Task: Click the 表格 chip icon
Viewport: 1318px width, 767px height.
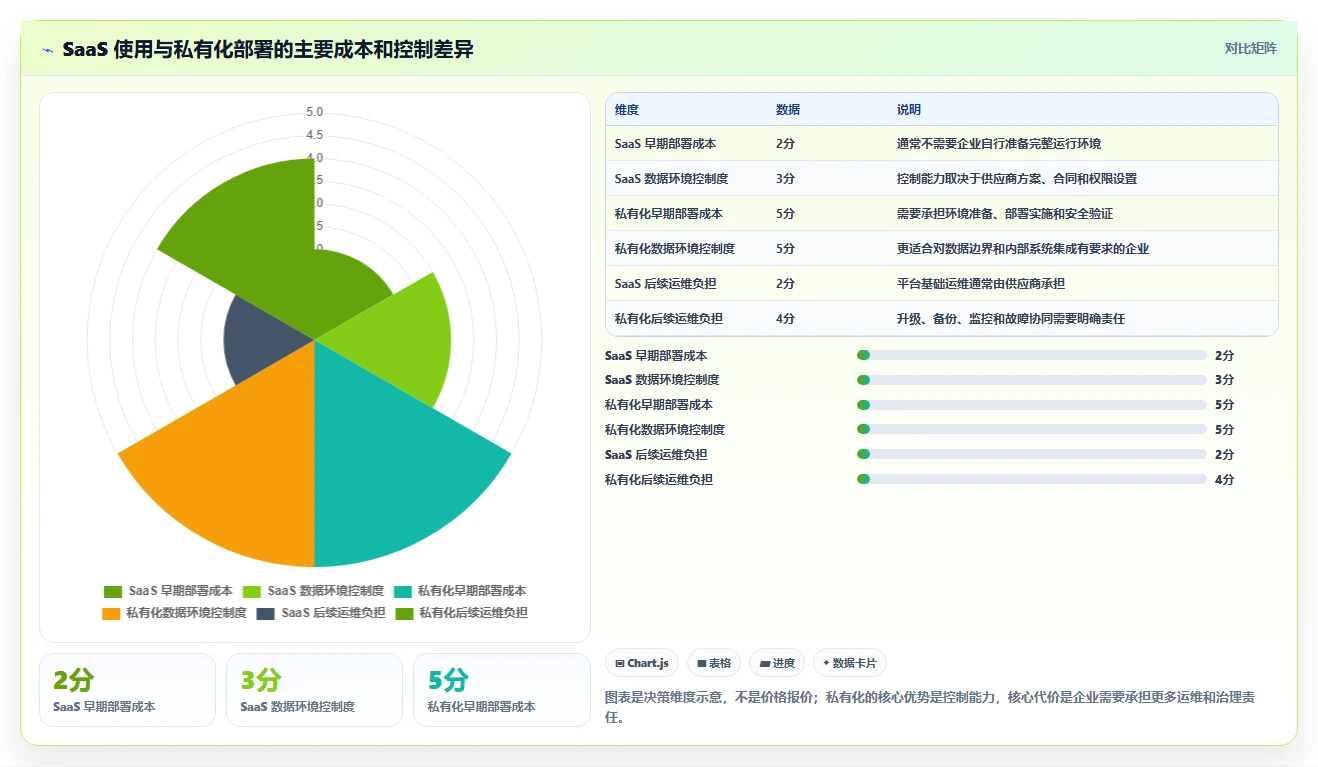Action: (x=702, y=663)
